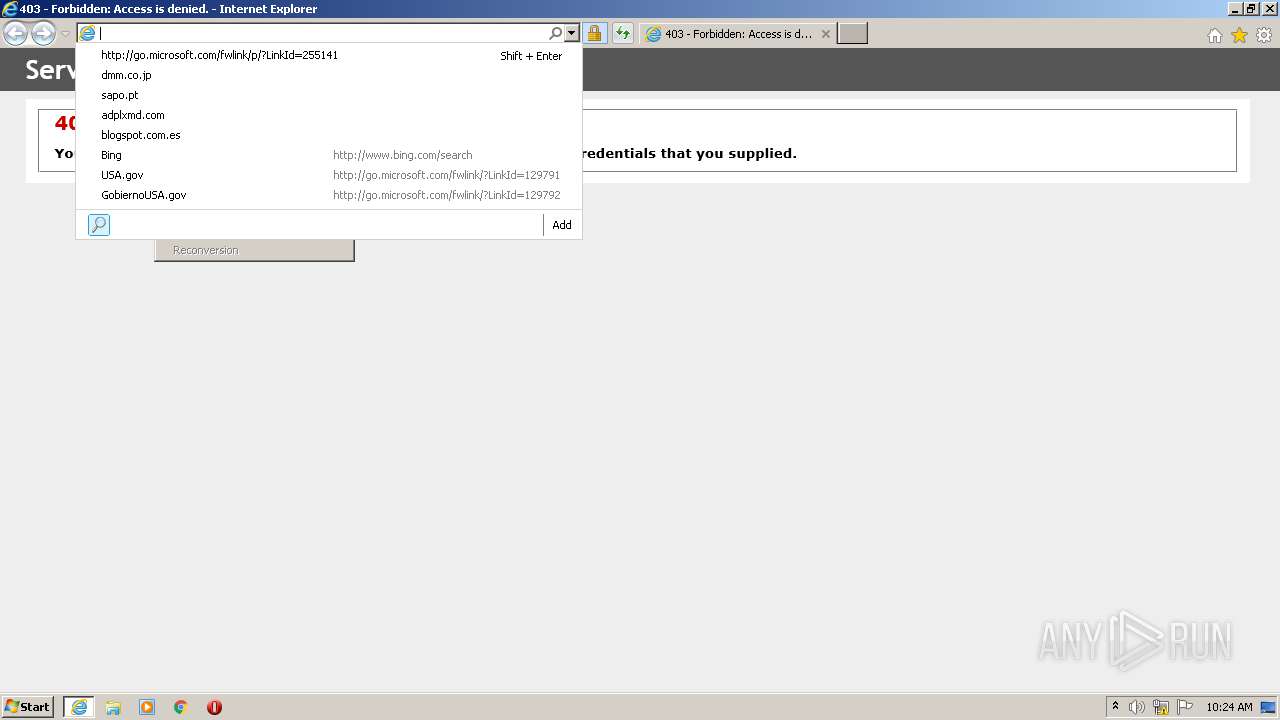Viewport: 1280px width, 720px height.
Task: Focus the address bar input field
Action: click(x=322, y=33)
